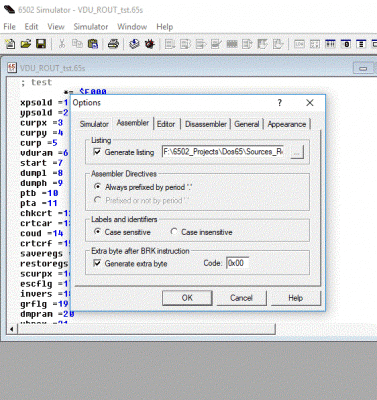Toggle the Generate listing checkbox
The image size is (377, 400).
(97, 152)
